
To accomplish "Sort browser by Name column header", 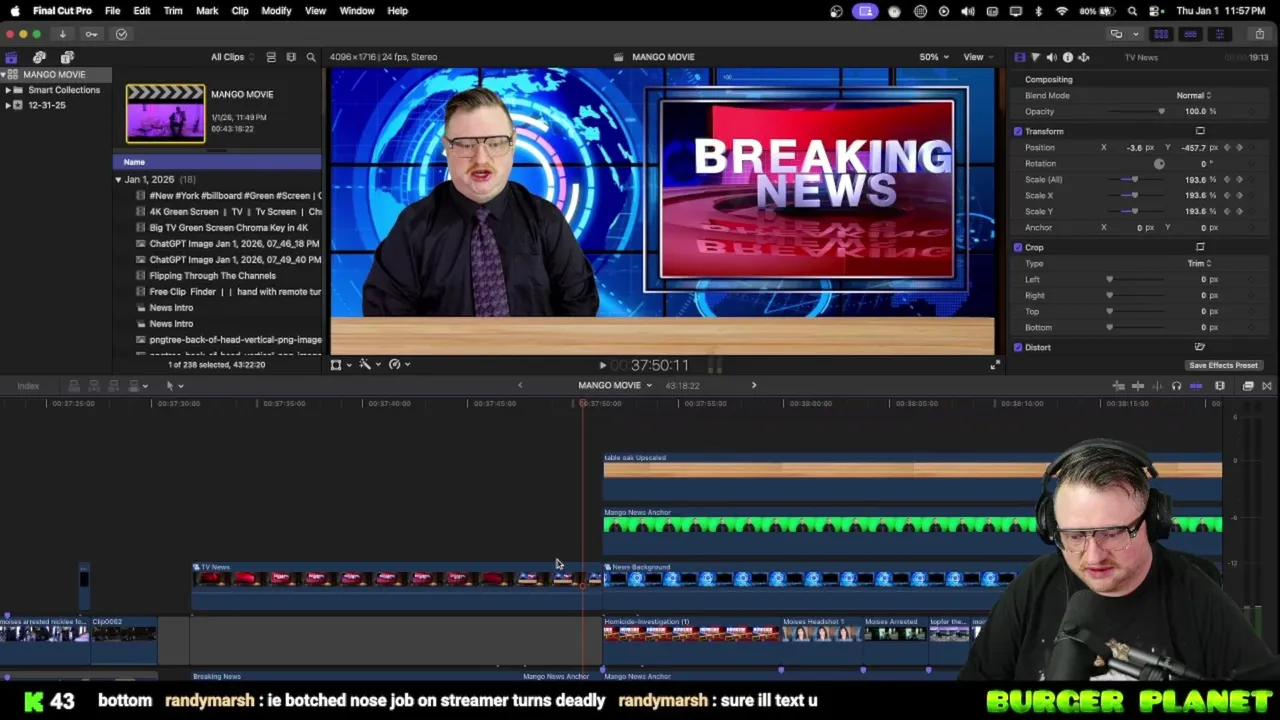I will (x=218, y=162).
